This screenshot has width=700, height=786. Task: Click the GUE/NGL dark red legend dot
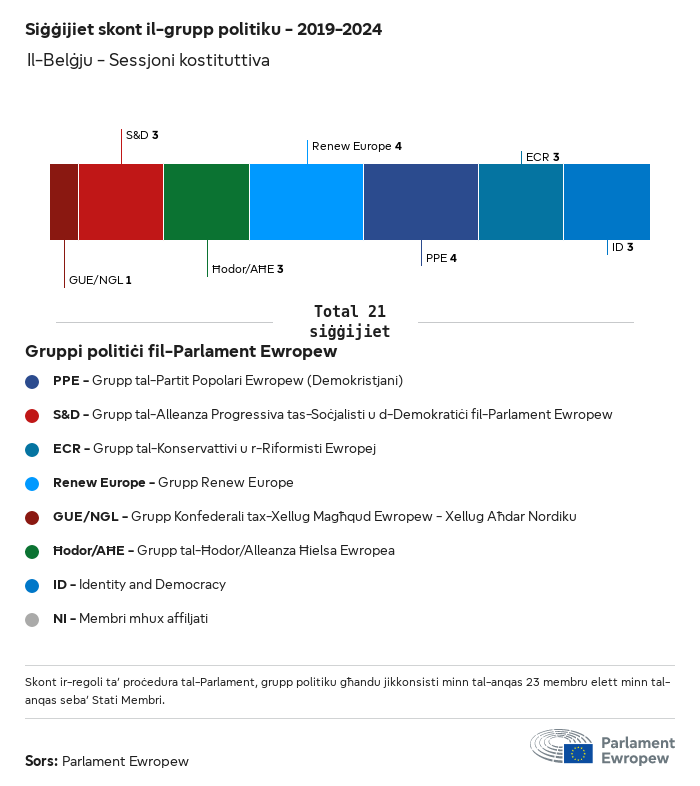[x=32, y=517]
